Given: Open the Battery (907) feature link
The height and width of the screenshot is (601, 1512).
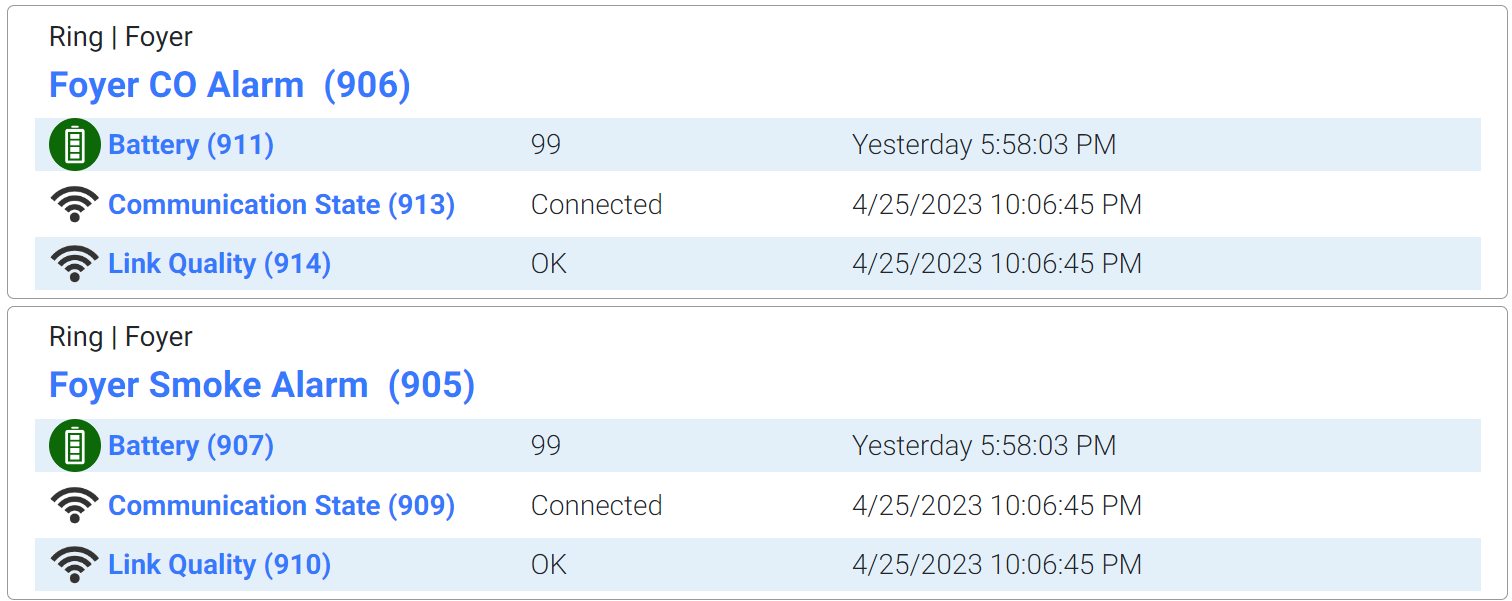Looking at the screenshot, I should [191, 445].
